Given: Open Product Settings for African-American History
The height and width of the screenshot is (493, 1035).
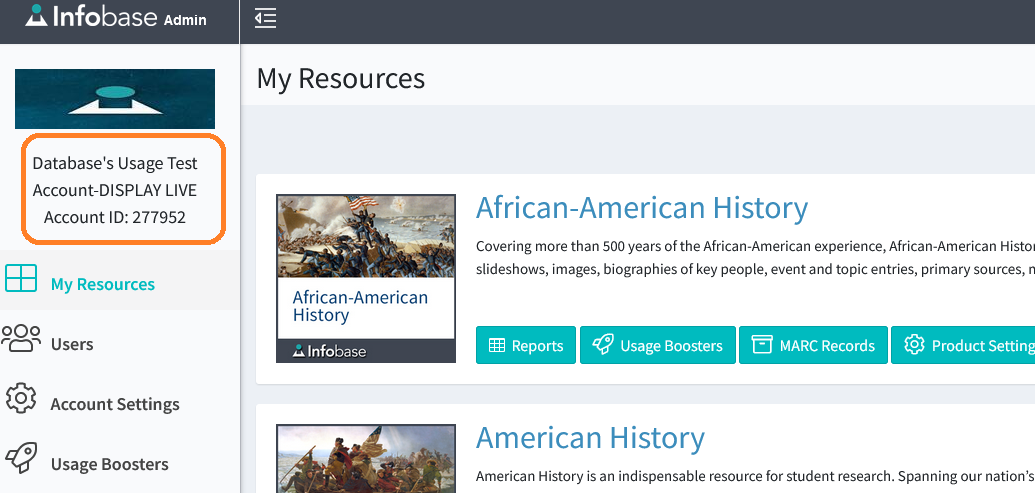Looking at the screenshot, I should (963, 345).
